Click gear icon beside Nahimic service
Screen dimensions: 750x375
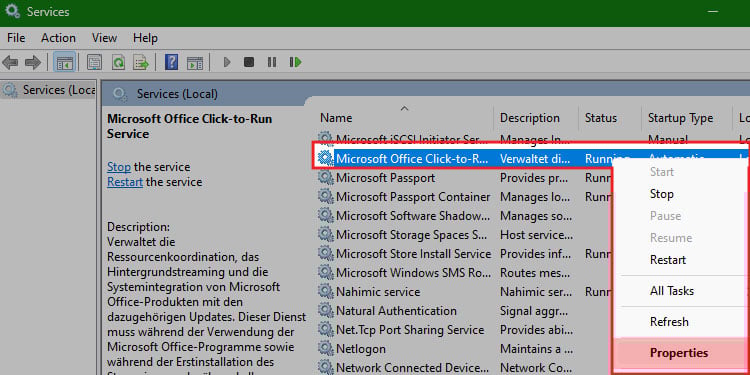pos(326,291)
